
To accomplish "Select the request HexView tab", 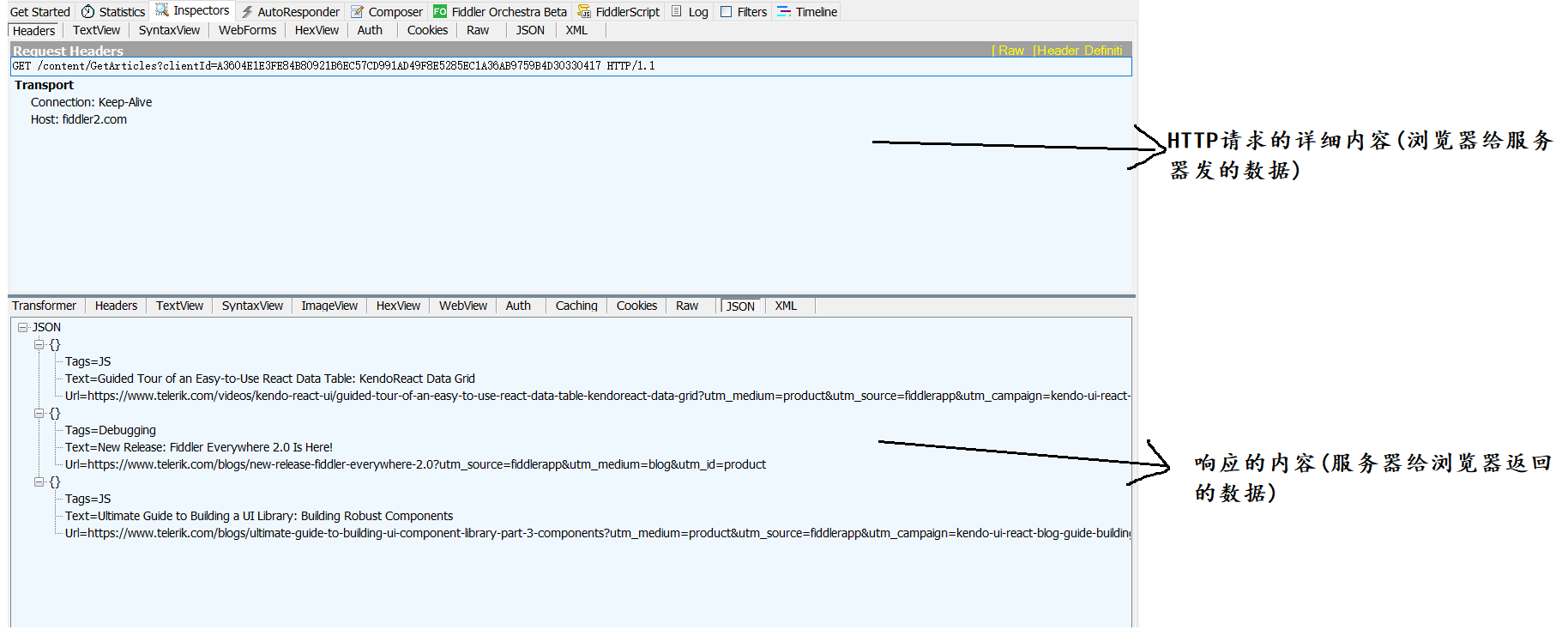I will [317, 30].
